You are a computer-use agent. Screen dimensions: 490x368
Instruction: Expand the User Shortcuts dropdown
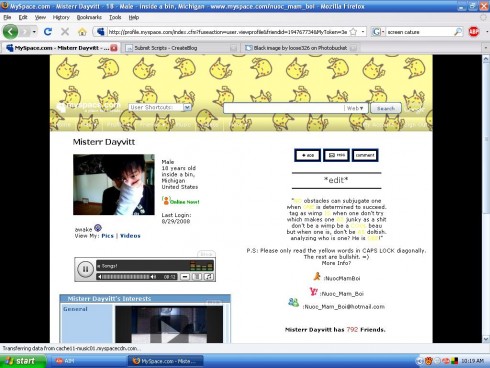187,107
